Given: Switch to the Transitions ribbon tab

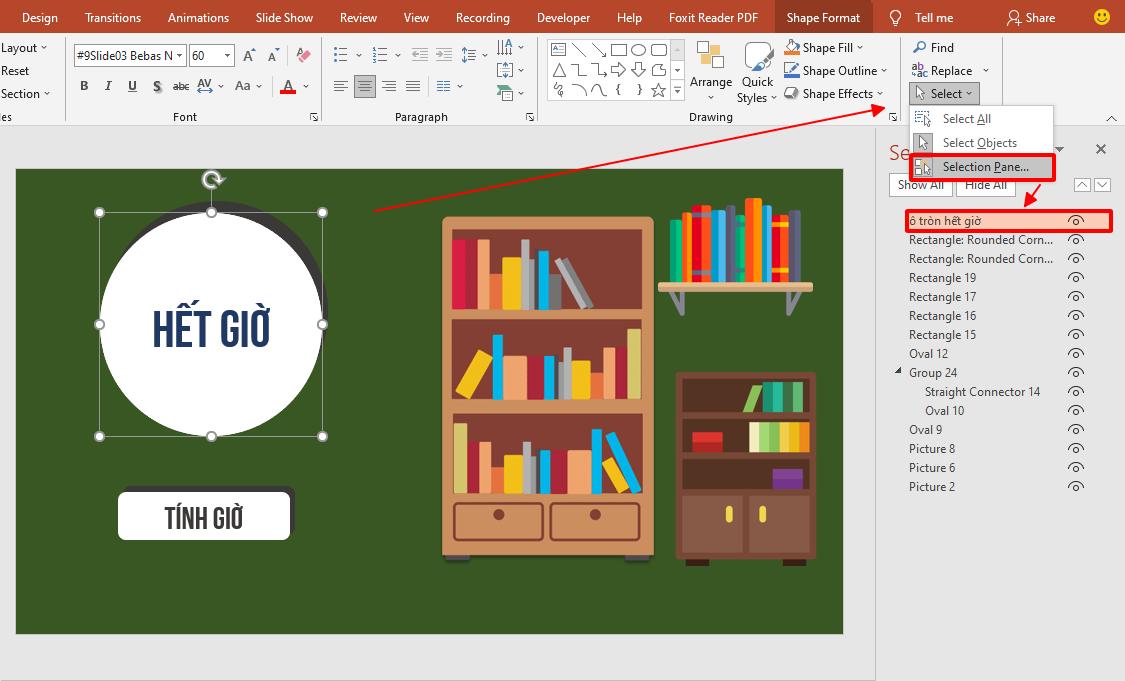Looking at the screenshot, I should pyautogui.click(x=113, y=17).
